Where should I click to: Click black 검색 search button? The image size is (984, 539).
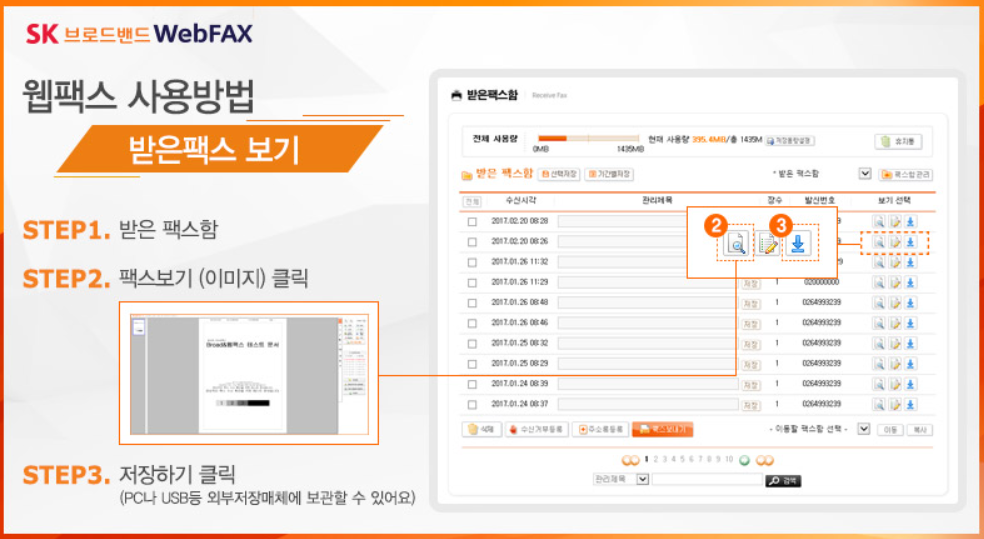click(783, 481)
